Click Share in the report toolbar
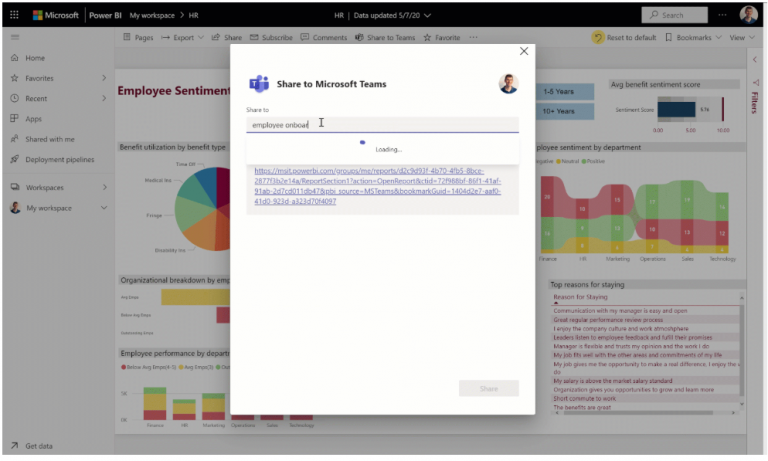Screen dimensions: 768x461 tap(227, 37)
